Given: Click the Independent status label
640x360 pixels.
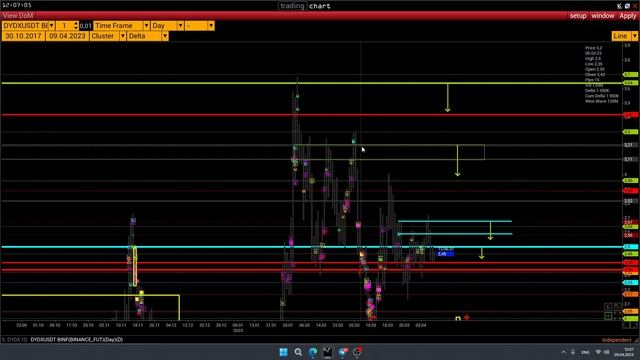Looking at the screenshot, I should [617, 340].
